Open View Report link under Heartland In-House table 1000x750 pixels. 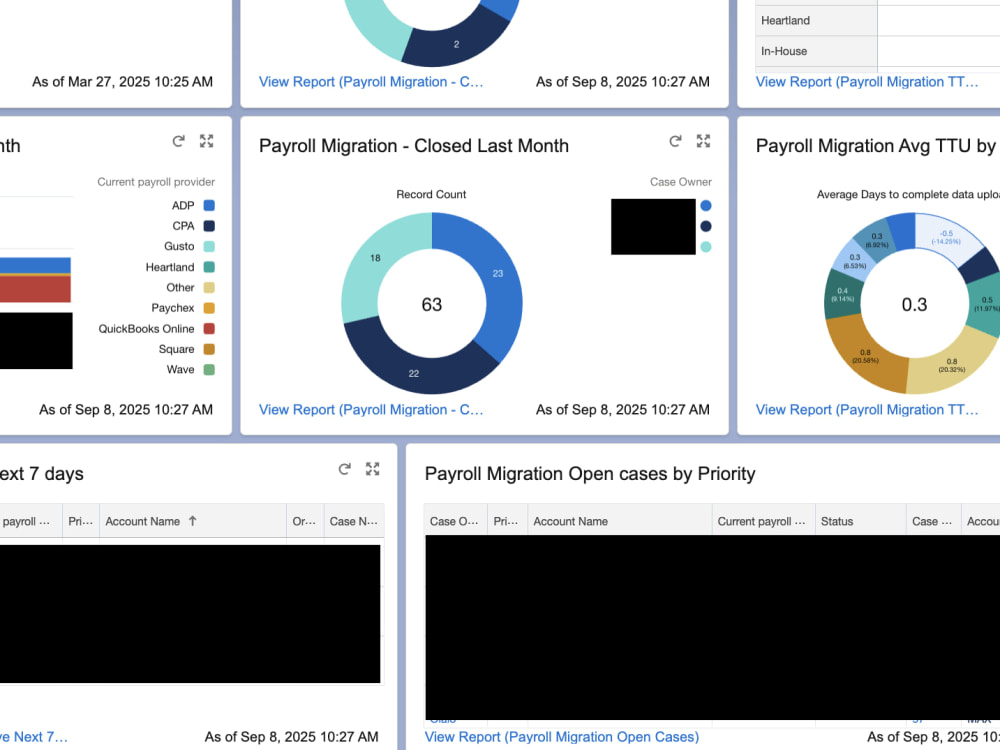click(x=867, y=82)
